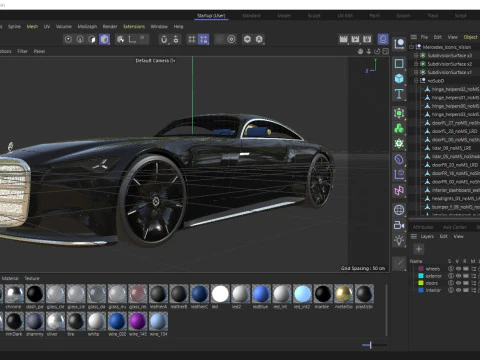Click the Points mode icon in top toolbar
This screenshot has width=480, height=360.
coord(68,39)
